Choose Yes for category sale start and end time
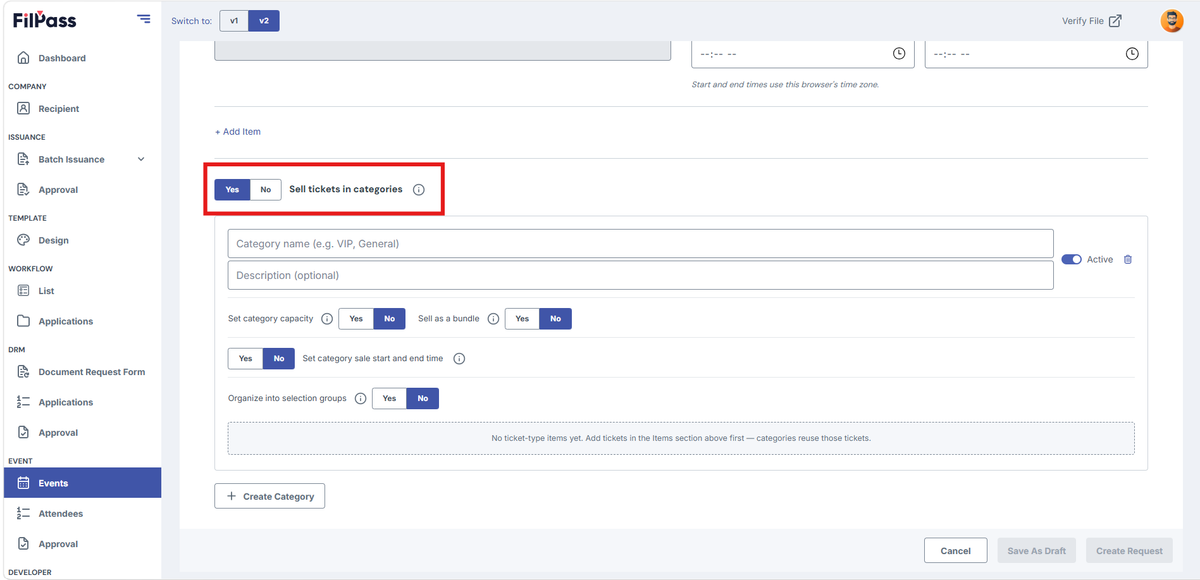This screenshot has width=1200, height=580. [x=246, y=358]
